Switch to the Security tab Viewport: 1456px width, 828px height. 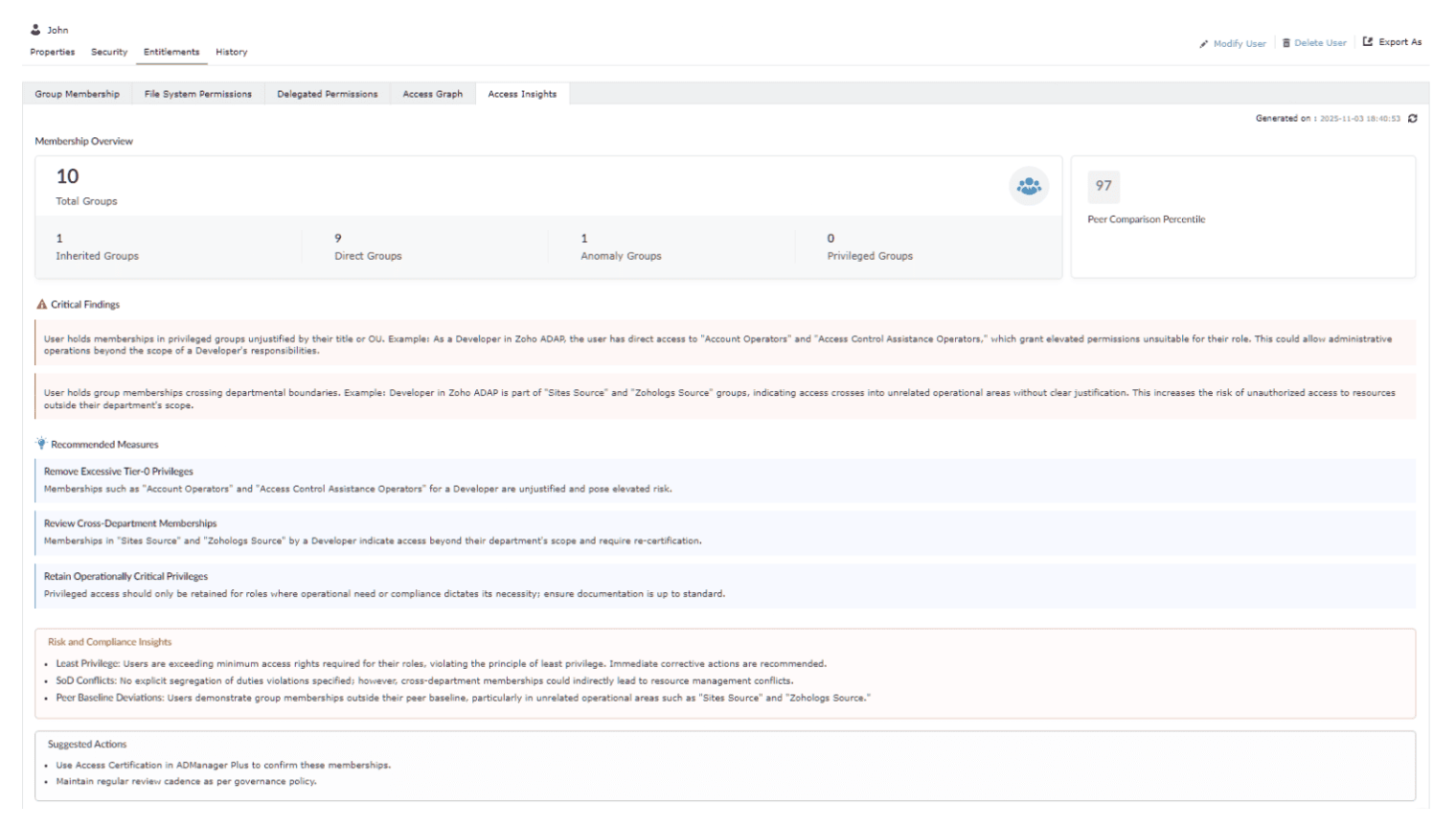point(108,52)
